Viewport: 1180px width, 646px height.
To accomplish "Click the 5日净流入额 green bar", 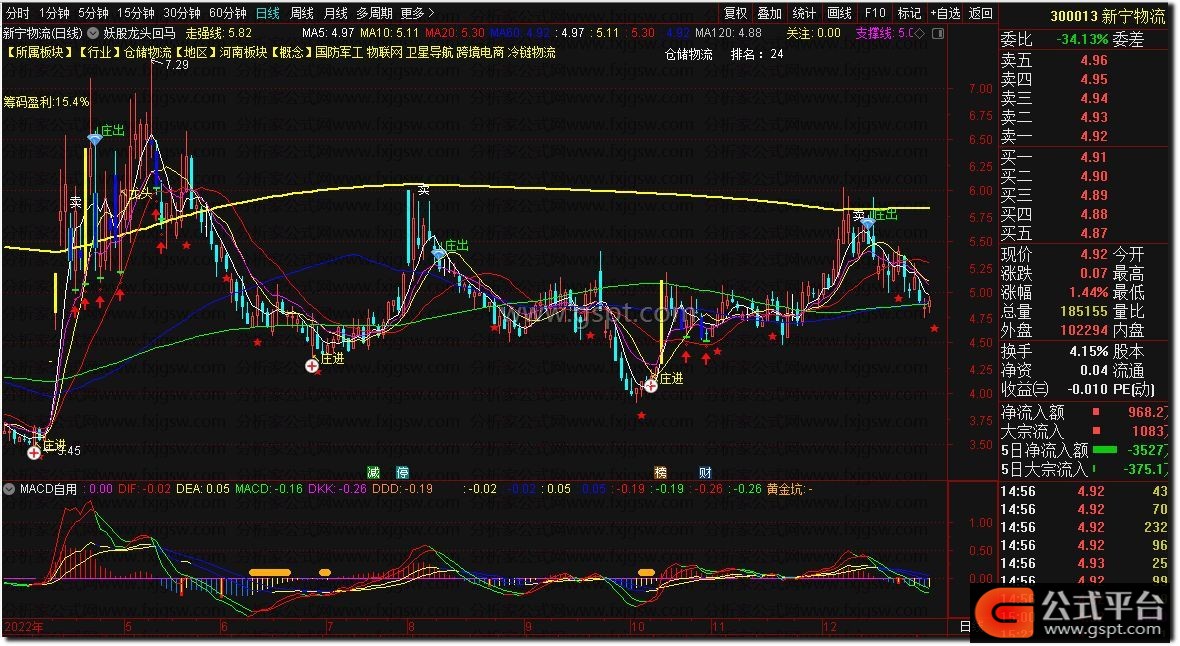I will click(1104, 449).
